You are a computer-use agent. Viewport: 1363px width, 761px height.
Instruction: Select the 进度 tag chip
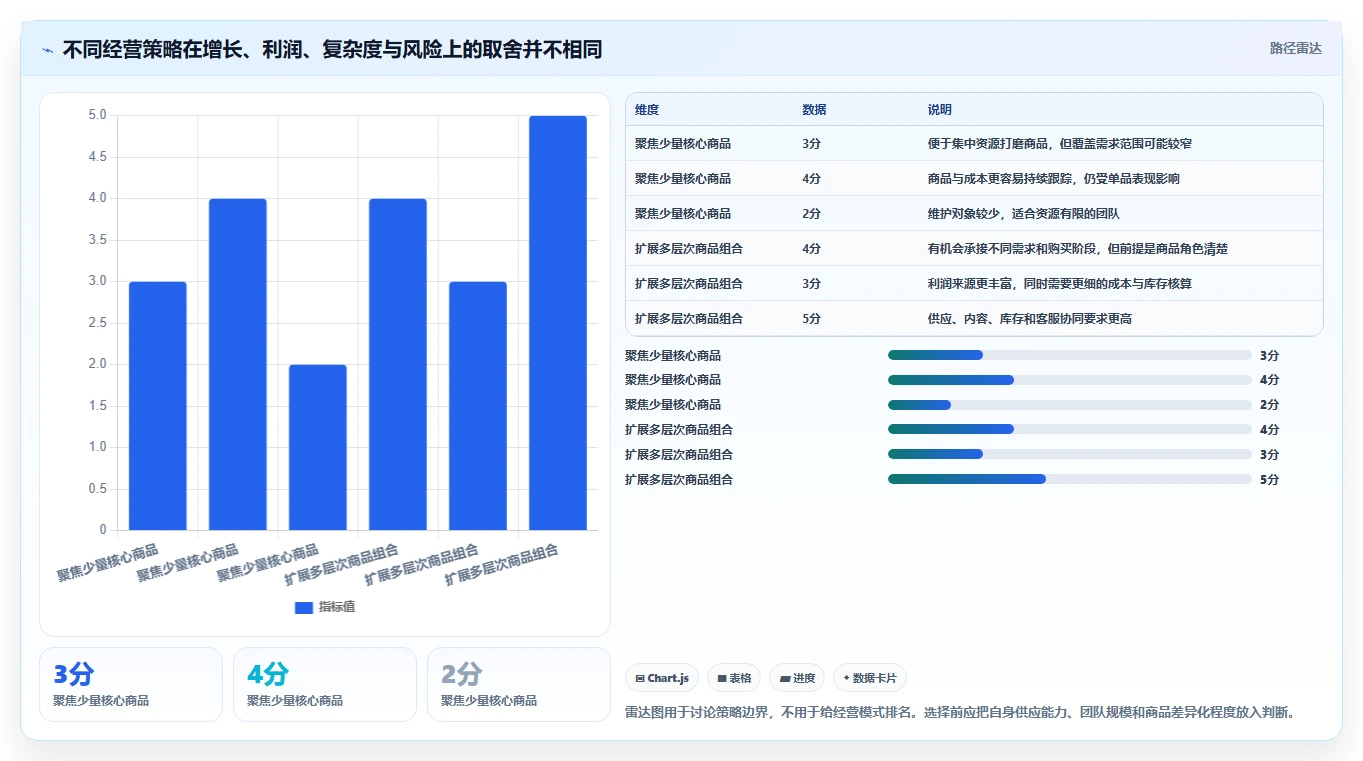[797, 678]
